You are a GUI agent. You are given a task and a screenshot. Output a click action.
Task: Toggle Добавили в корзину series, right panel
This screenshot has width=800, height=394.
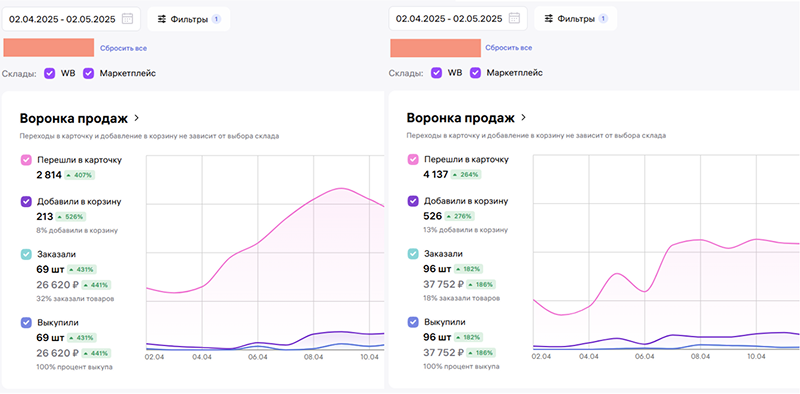412,201
